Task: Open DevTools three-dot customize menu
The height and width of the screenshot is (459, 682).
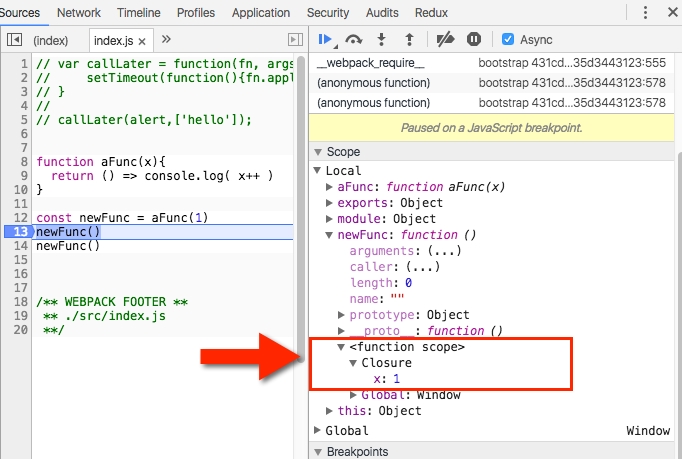Action: [x=644, y=12]
